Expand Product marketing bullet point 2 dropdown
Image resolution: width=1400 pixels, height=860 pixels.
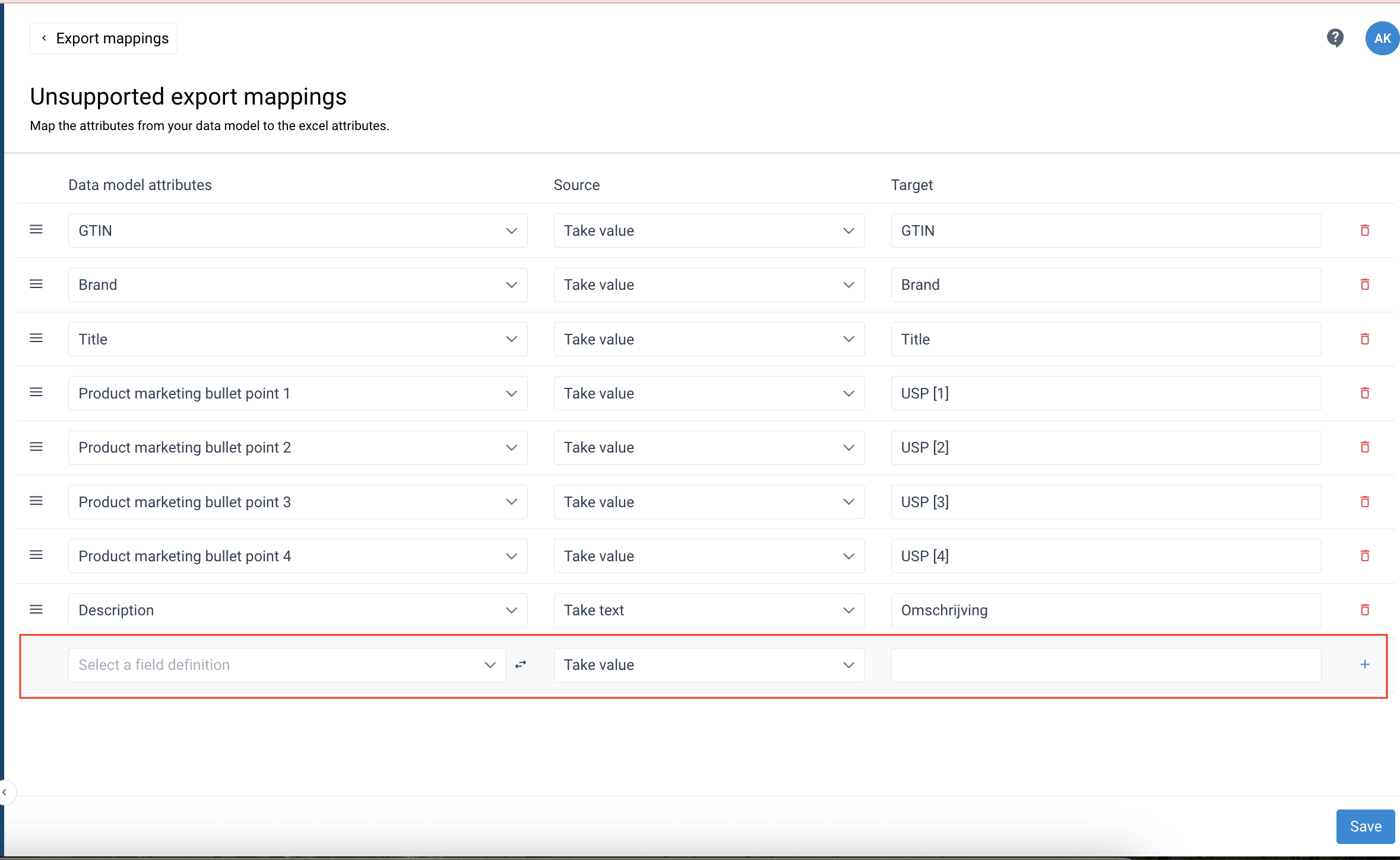(297, 447)
